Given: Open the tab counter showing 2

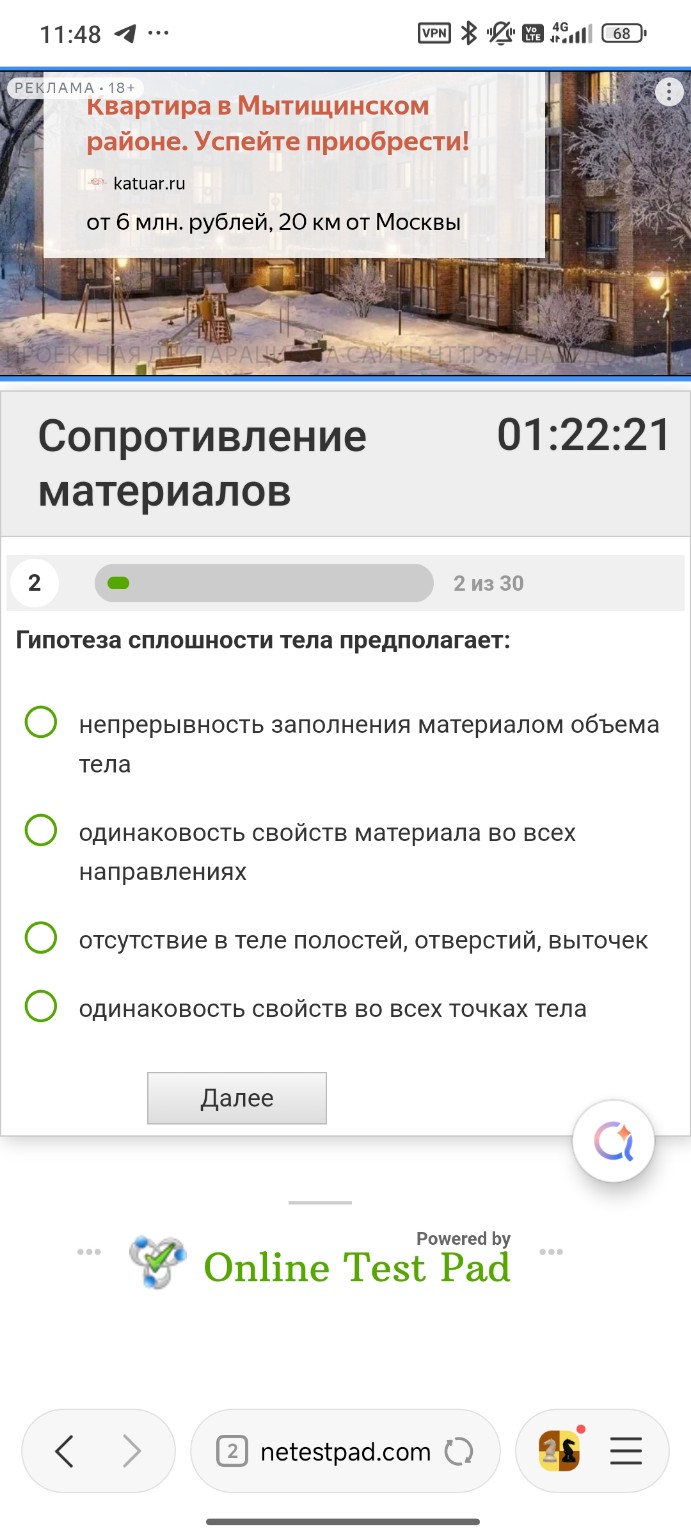Looking at the screenshot, I should pyautogui.click(x=232, y=1450).
